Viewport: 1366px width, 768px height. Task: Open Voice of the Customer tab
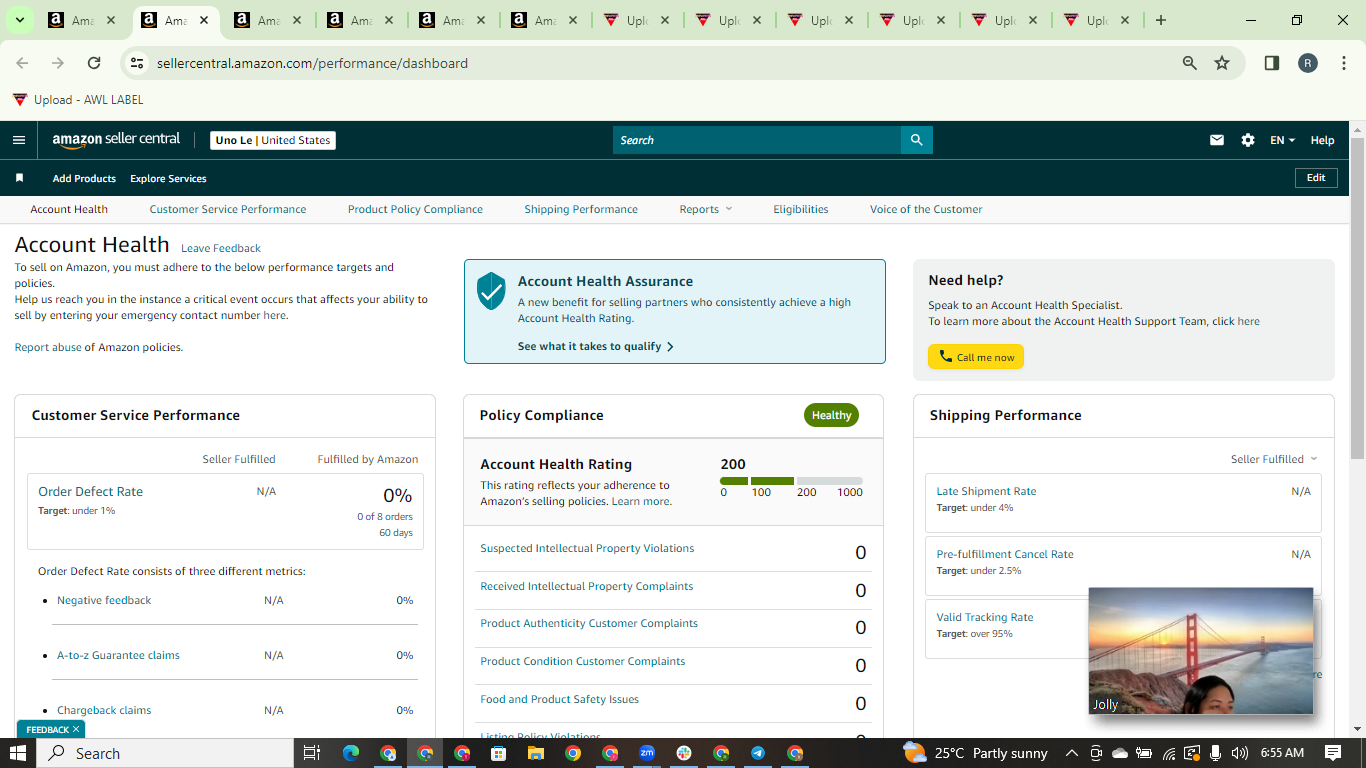click(x=926, y=209)
